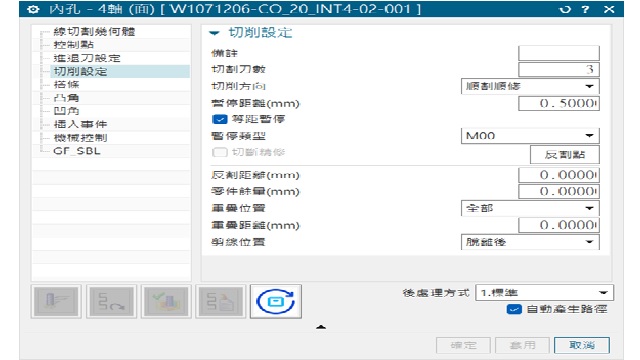Click the first greyed tool icon in bottom toolbar
Screen dimensions: 640x360
[x=56, y=301]
